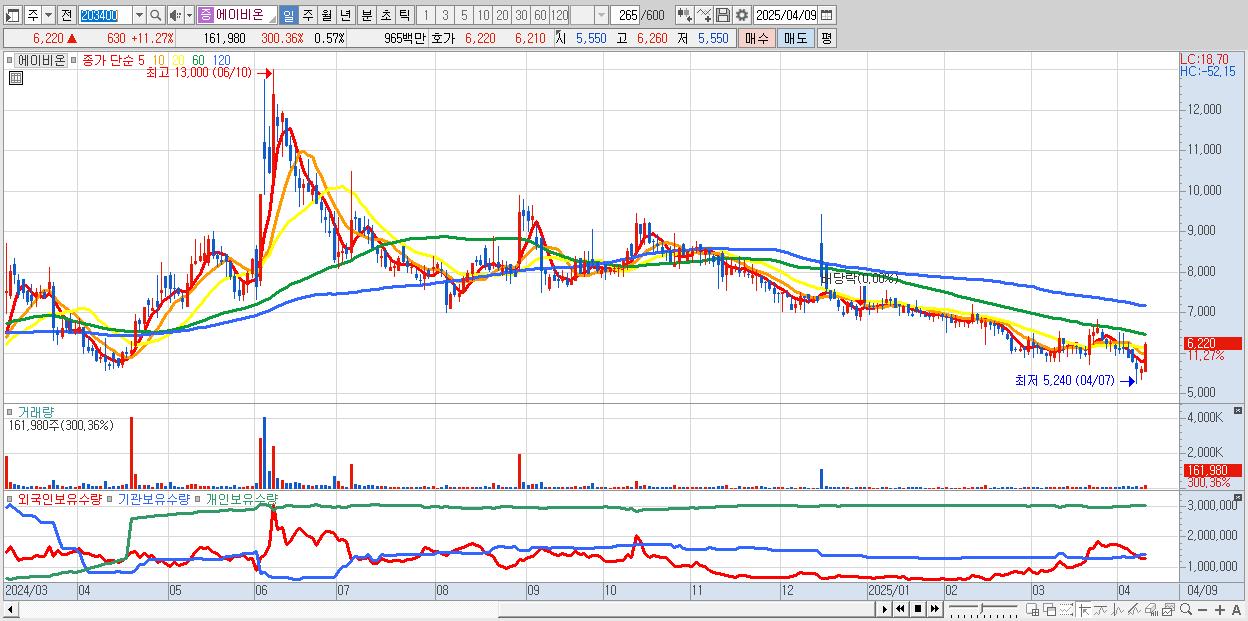
Task: Save the chart with the floppy icon
Action: tap(722, 15)
